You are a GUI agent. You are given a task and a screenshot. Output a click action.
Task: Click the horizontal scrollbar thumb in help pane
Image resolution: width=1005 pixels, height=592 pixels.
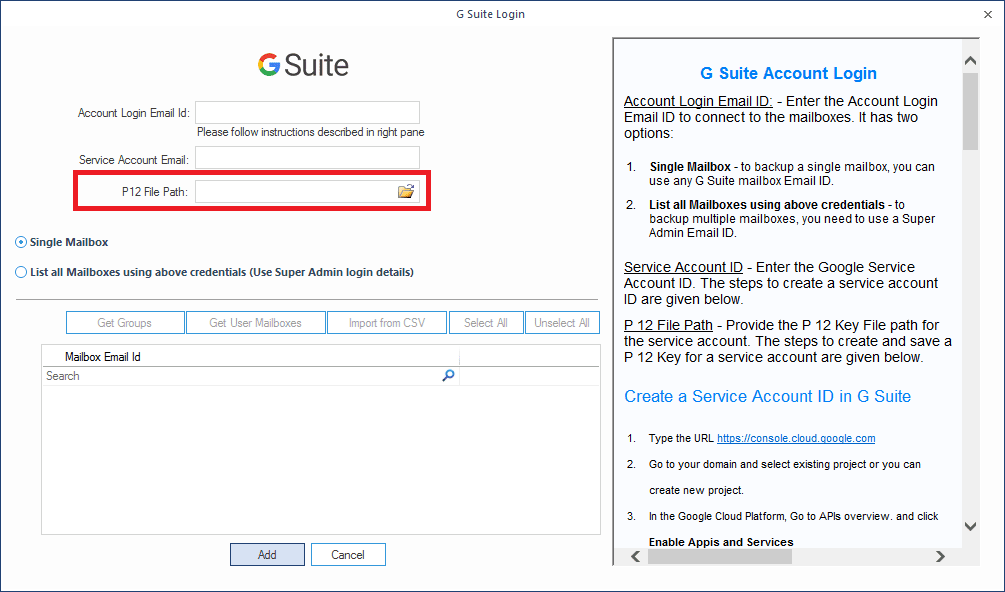click(720, 556)
